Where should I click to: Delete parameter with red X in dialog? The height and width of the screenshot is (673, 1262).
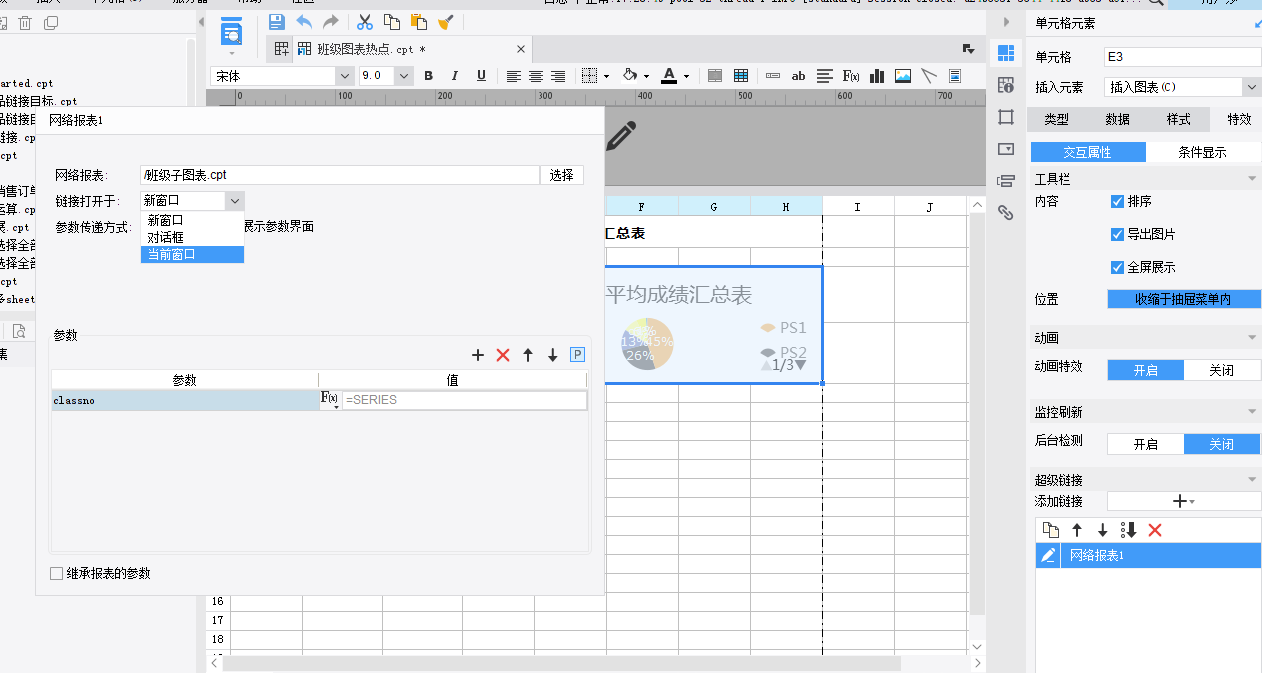pos(503,355)
